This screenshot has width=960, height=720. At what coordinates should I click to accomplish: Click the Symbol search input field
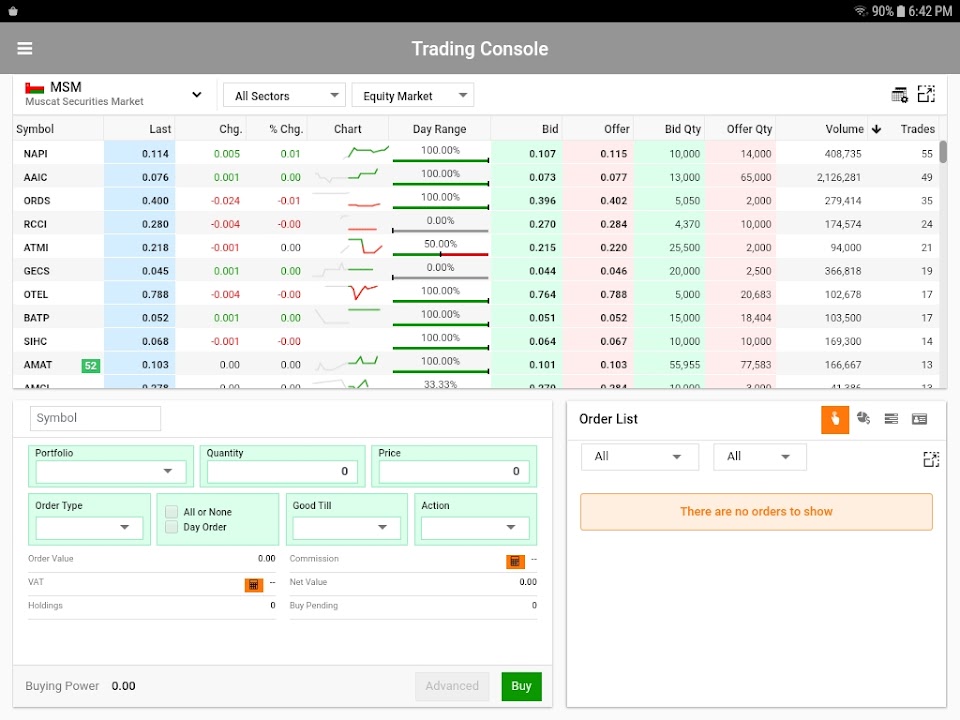95,418
